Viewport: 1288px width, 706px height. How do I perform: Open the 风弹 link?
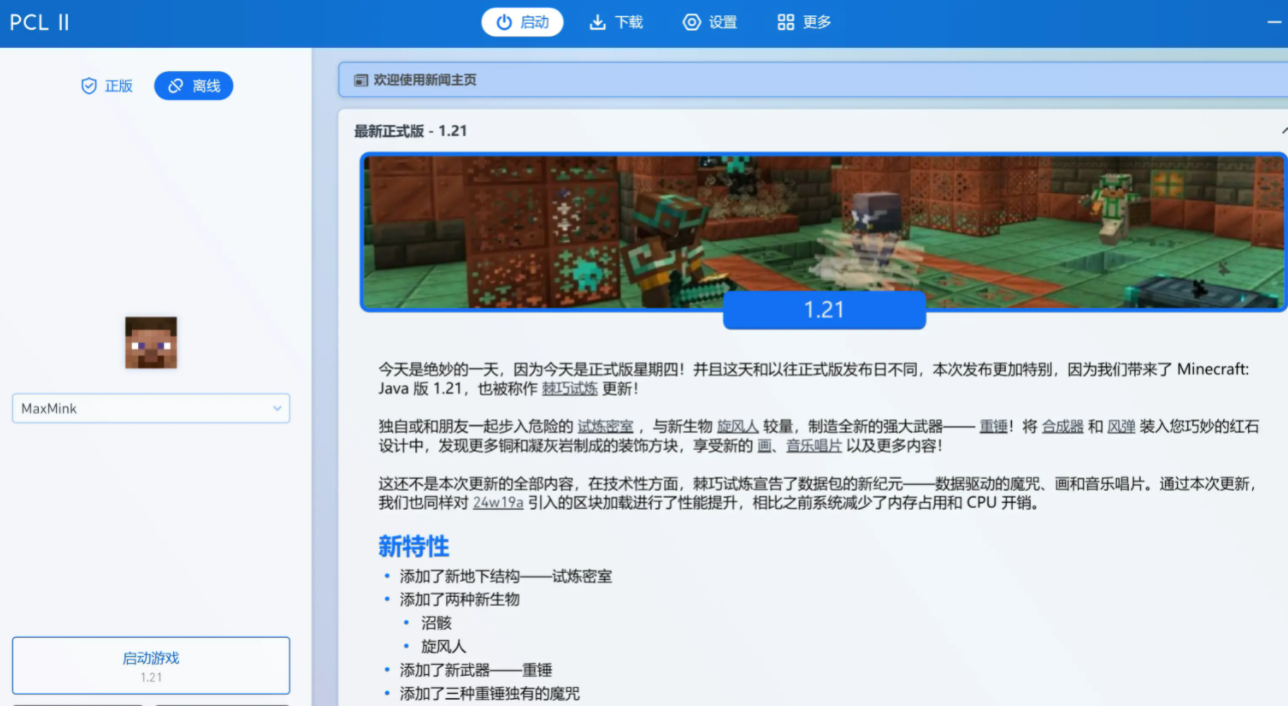pos(1121,426)
